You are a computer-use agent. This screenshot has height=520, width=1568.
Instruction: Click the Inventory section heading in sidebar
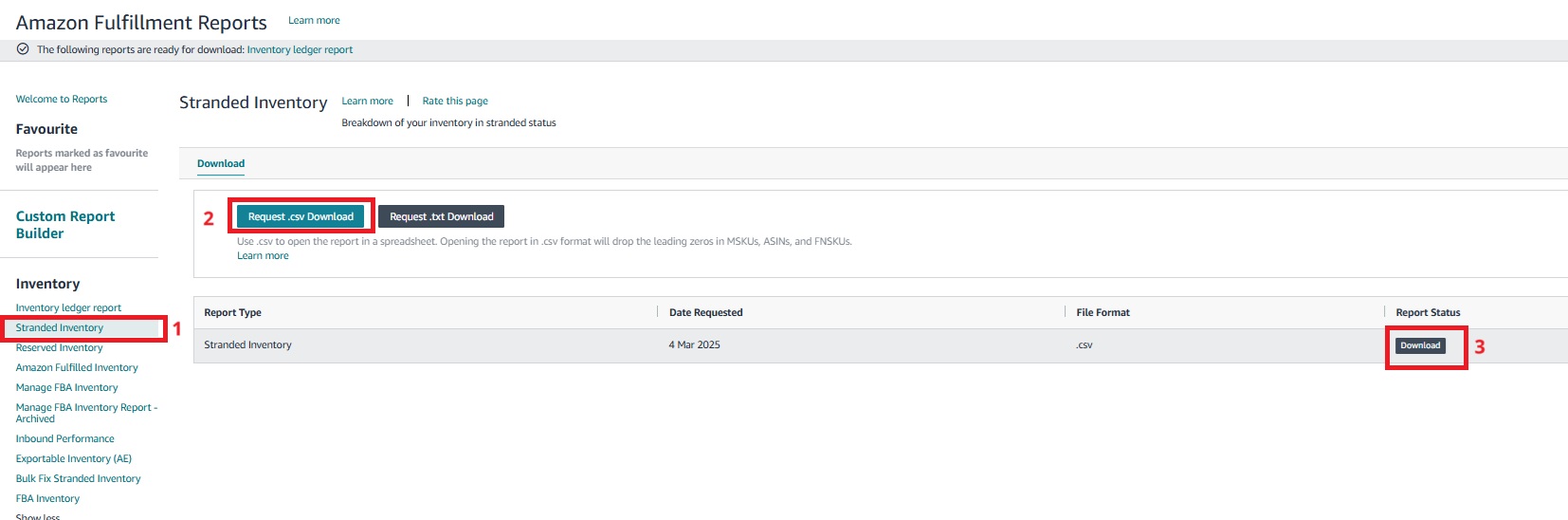pyautogui.click(x=47, y=284)
